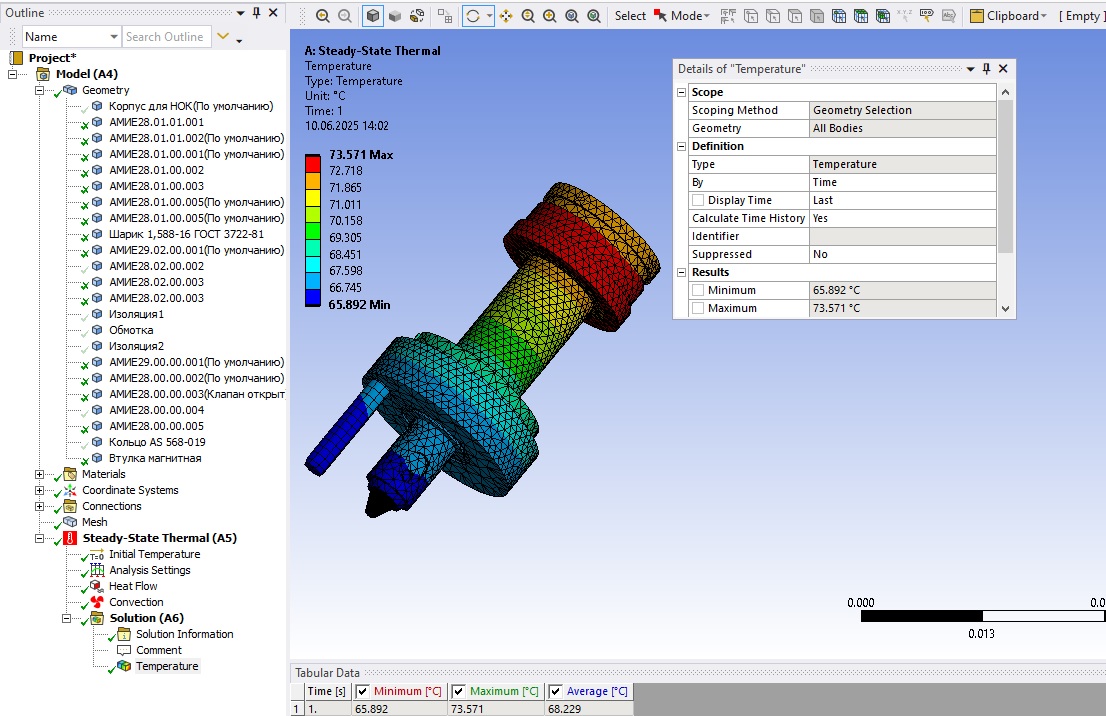This screenshot has width=1106, height=716.
Task: Select the Solution Information item
Action: pos(185,634)
